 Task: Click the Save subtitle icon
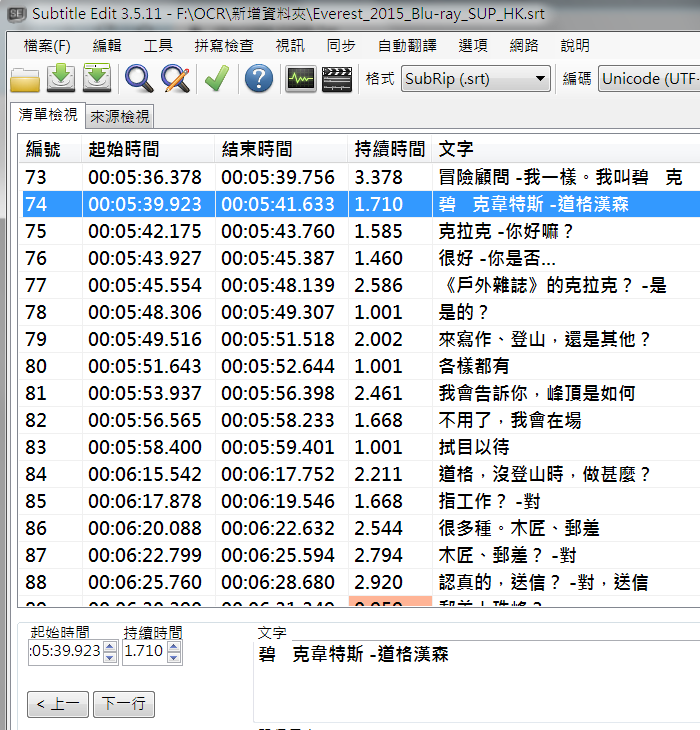(x=61, y=78)
